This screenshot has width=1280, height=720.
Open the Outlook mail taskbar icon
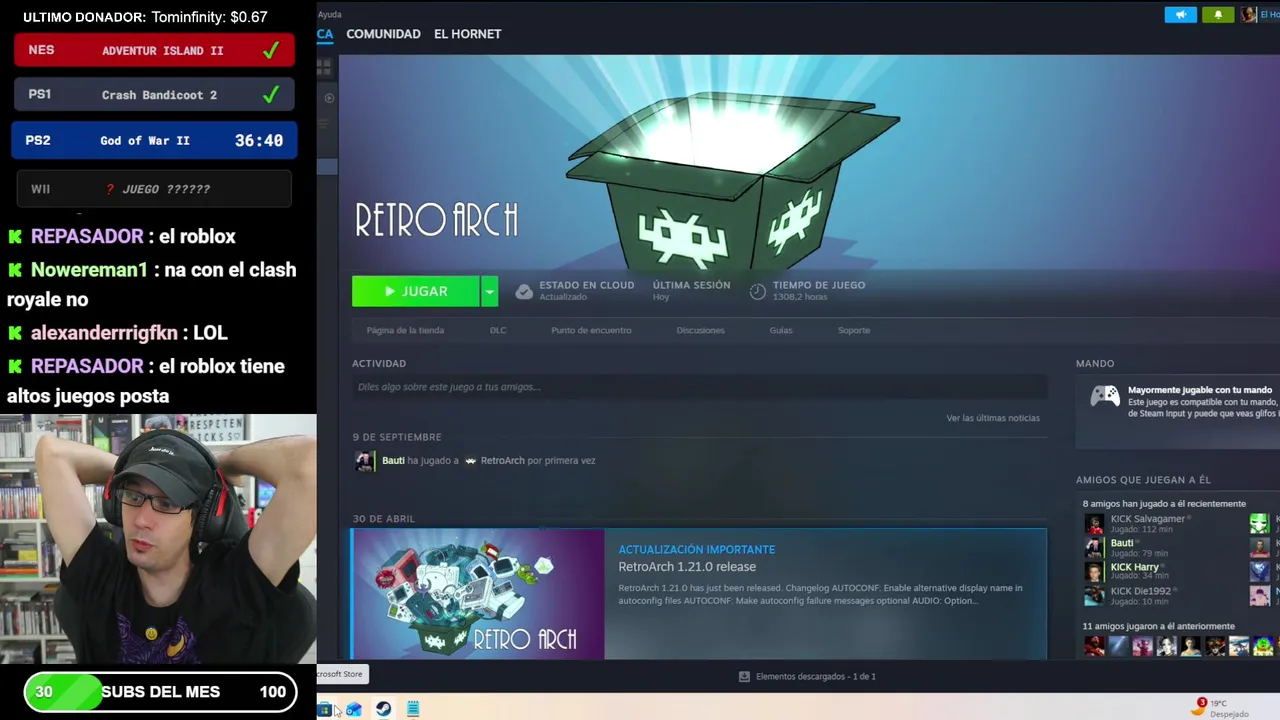(x=354, y=709)
